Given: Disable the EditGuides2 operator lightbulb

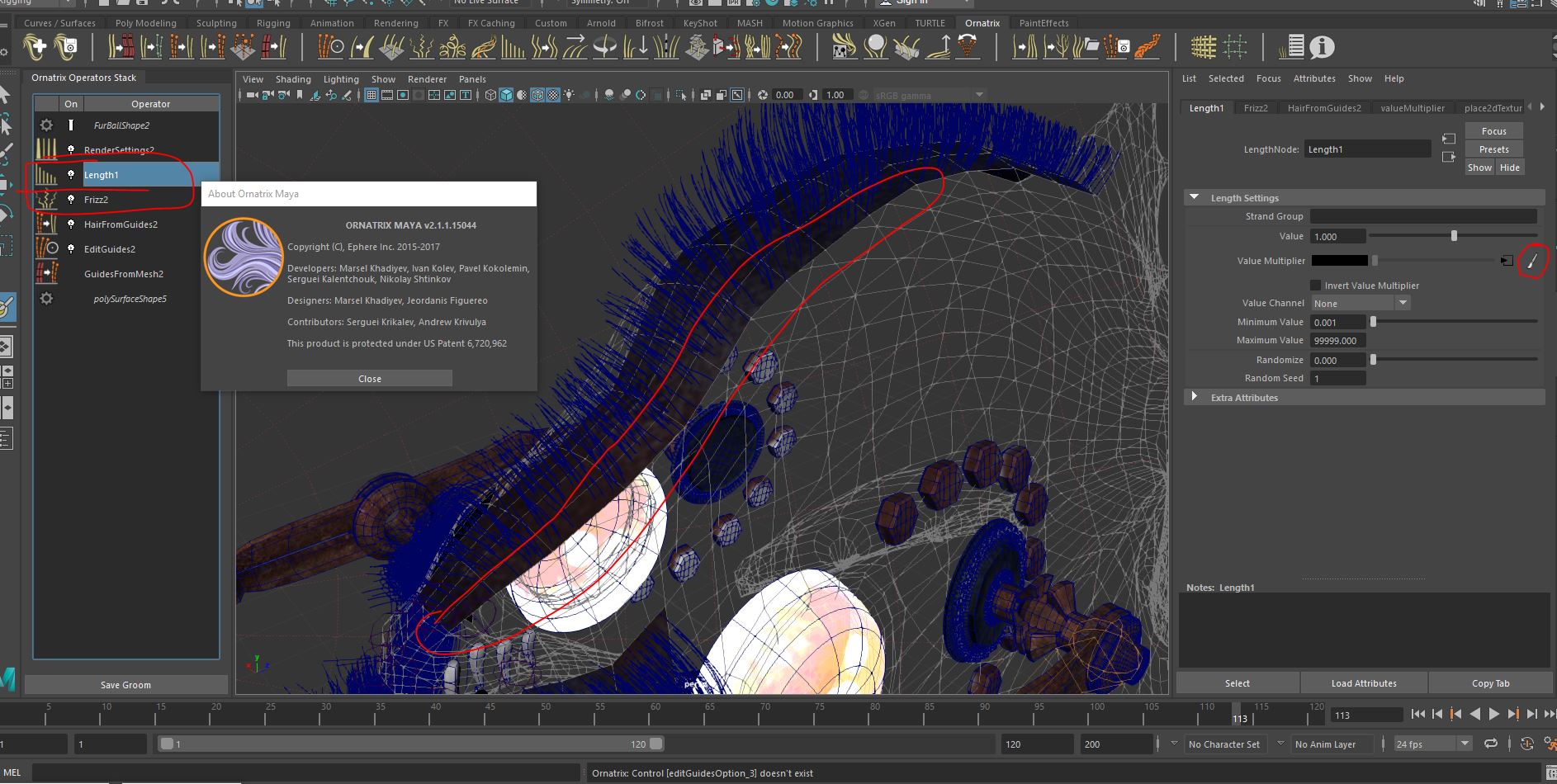Looking at the screenshot, I should click(x=71, y=249).
